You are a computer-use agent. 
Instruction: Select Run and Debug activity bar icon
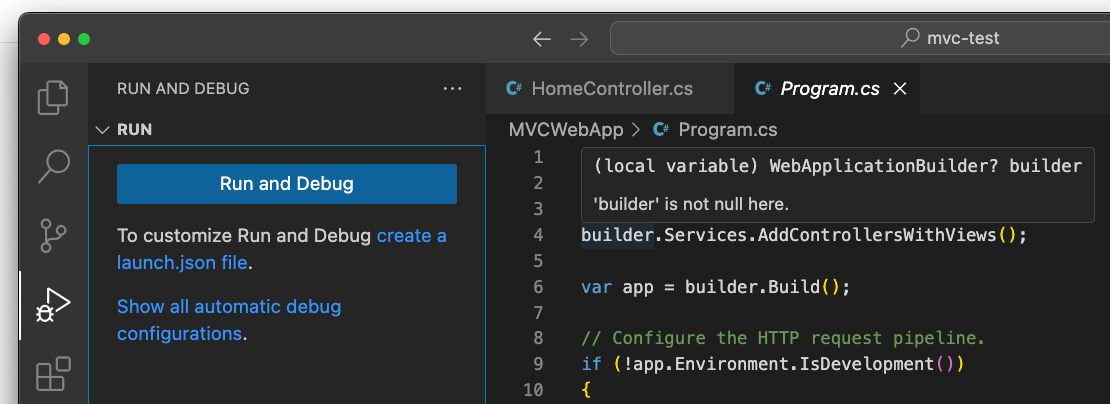pos(53,305)
